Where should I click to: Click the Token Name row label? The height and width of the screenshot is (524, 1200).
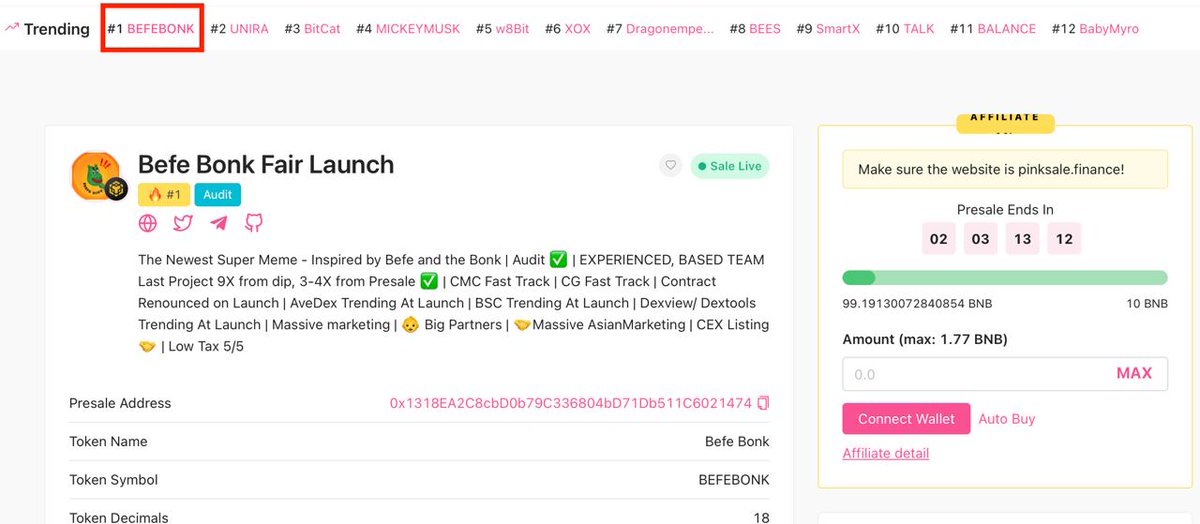[108, 441]
